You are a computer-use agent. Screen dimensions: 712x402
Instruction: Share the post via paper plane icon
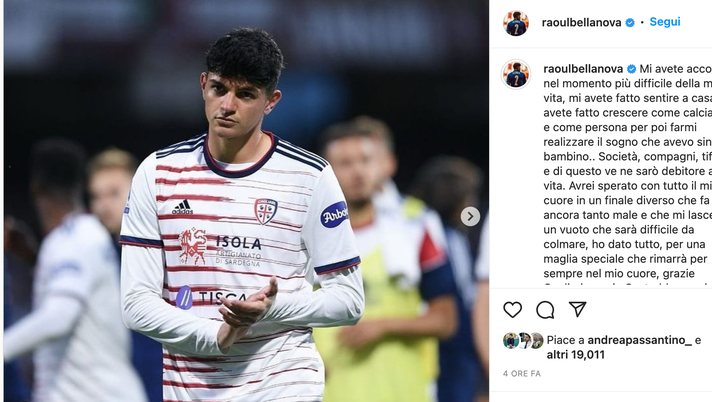[x=578, y=309]
